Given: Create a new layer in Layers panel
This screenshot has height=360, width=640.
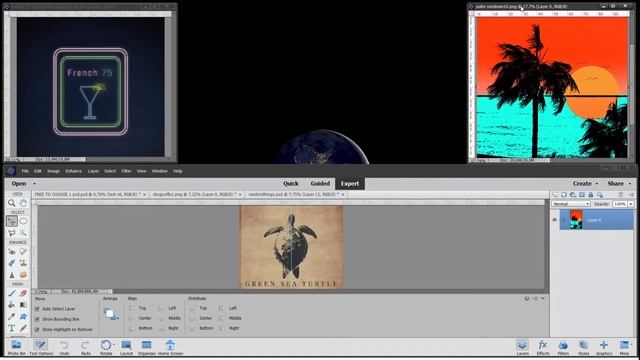Looking at the screenshot, I should pyautogui.click(x=555, y=195).
